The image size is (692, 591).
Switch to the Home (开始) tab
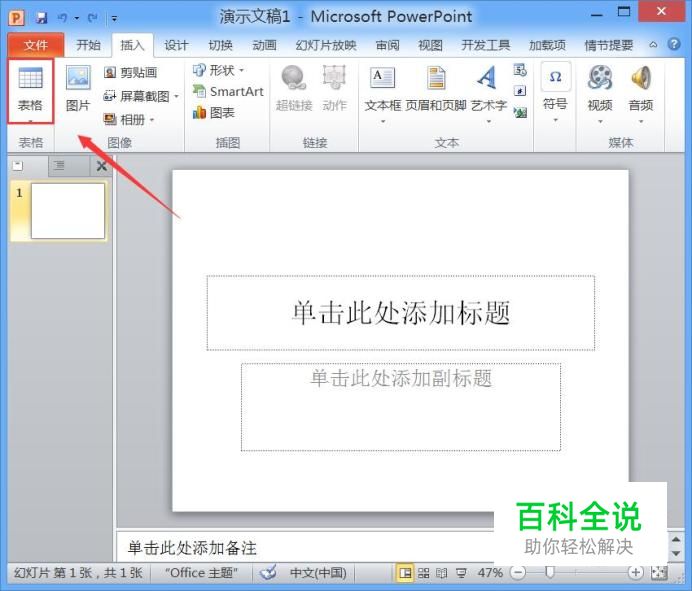click(88, 45)
